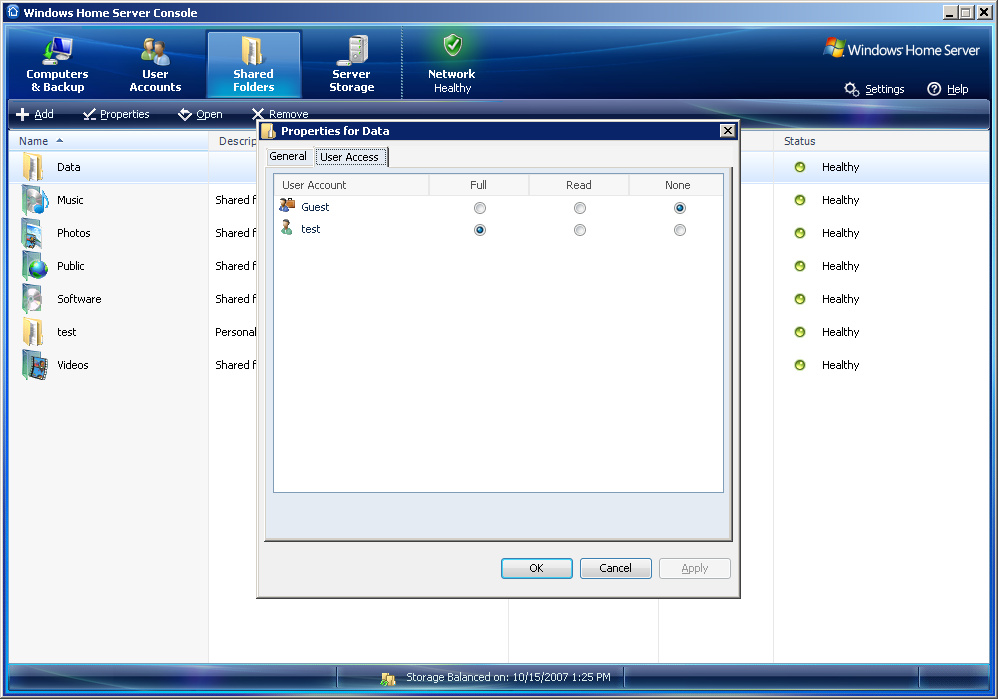Click the Storage Balanced status text

(508, 677)
